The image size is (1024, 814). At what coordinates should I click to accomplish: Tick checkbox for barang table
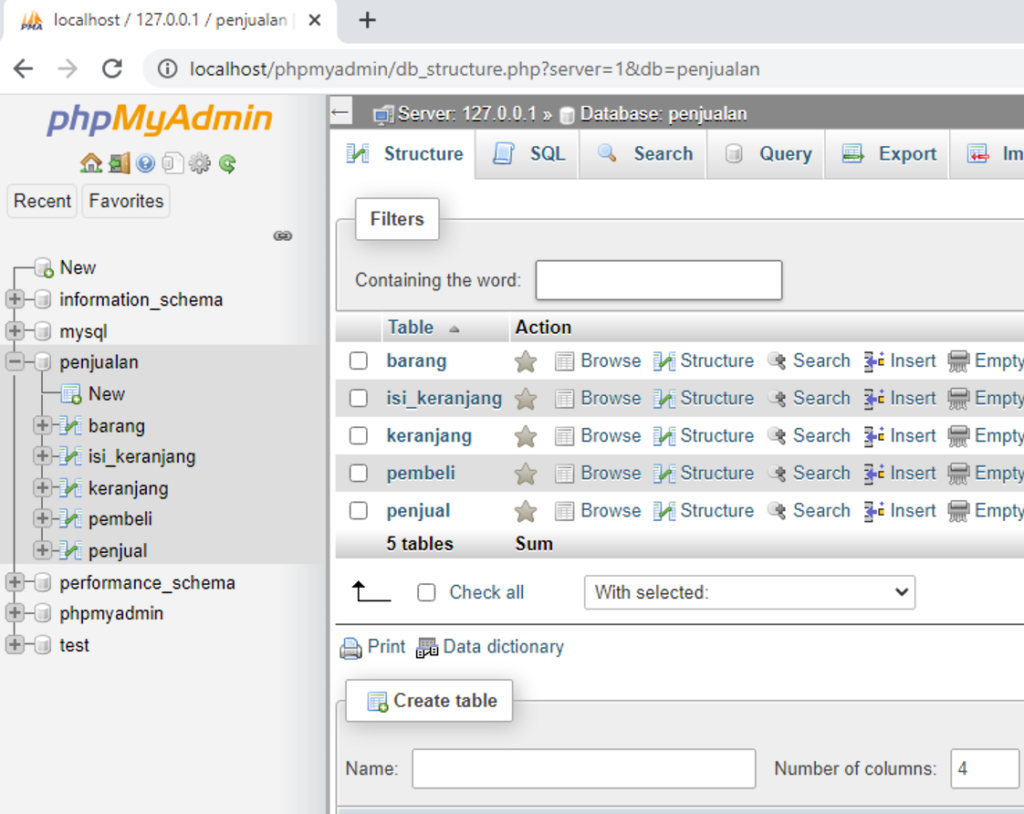(359, 361)
